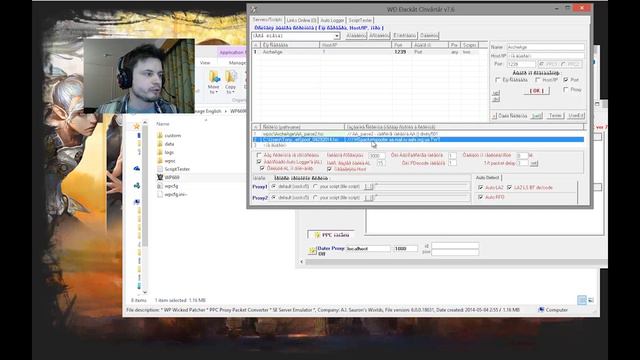The width and height of the screenshot is (640, 360).
Task: Select Proxy1 default (sock.cfg) radio
Action: [x=274, y=187]
